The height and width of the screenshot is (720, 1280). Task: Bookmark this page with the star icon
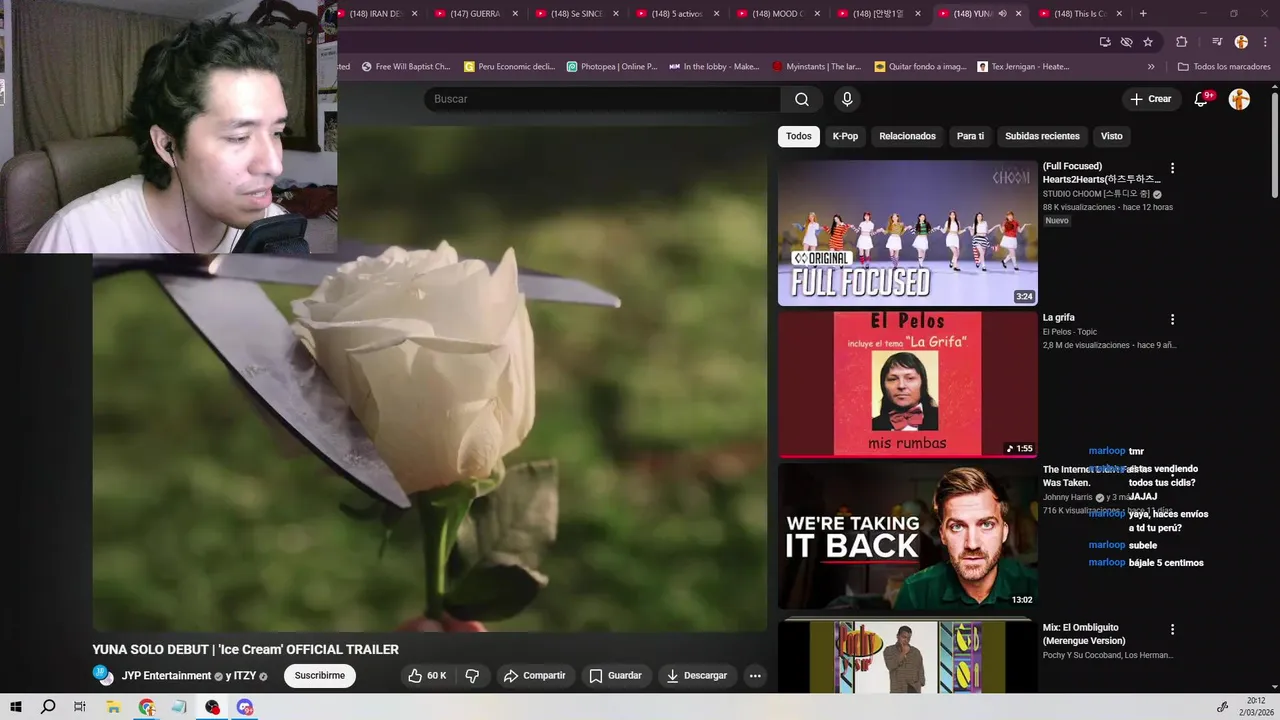tap(1148, 42)
